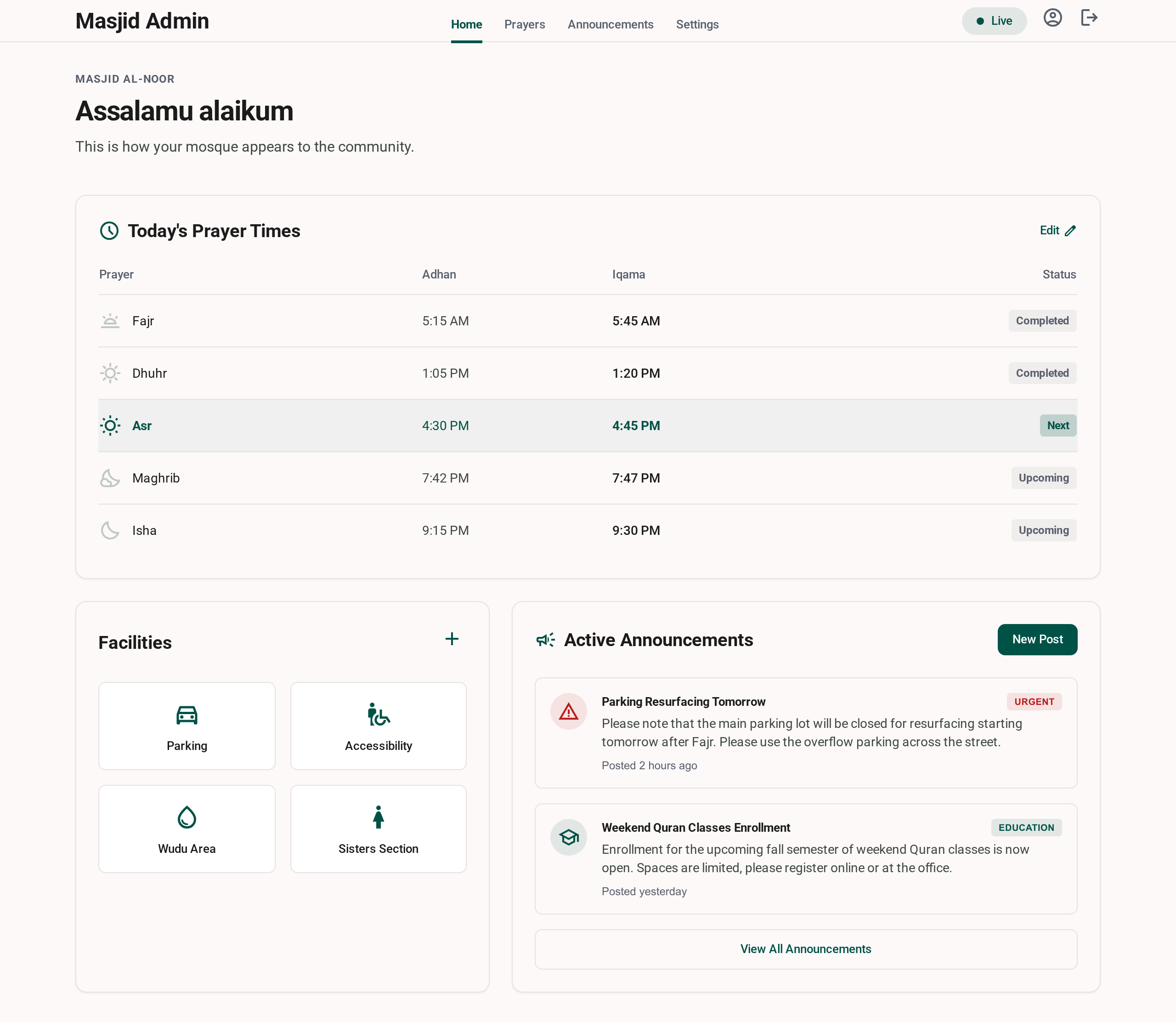
Task: Click 'Posted 2 hours ago' timestamp
Action: (x=649, y=766)
